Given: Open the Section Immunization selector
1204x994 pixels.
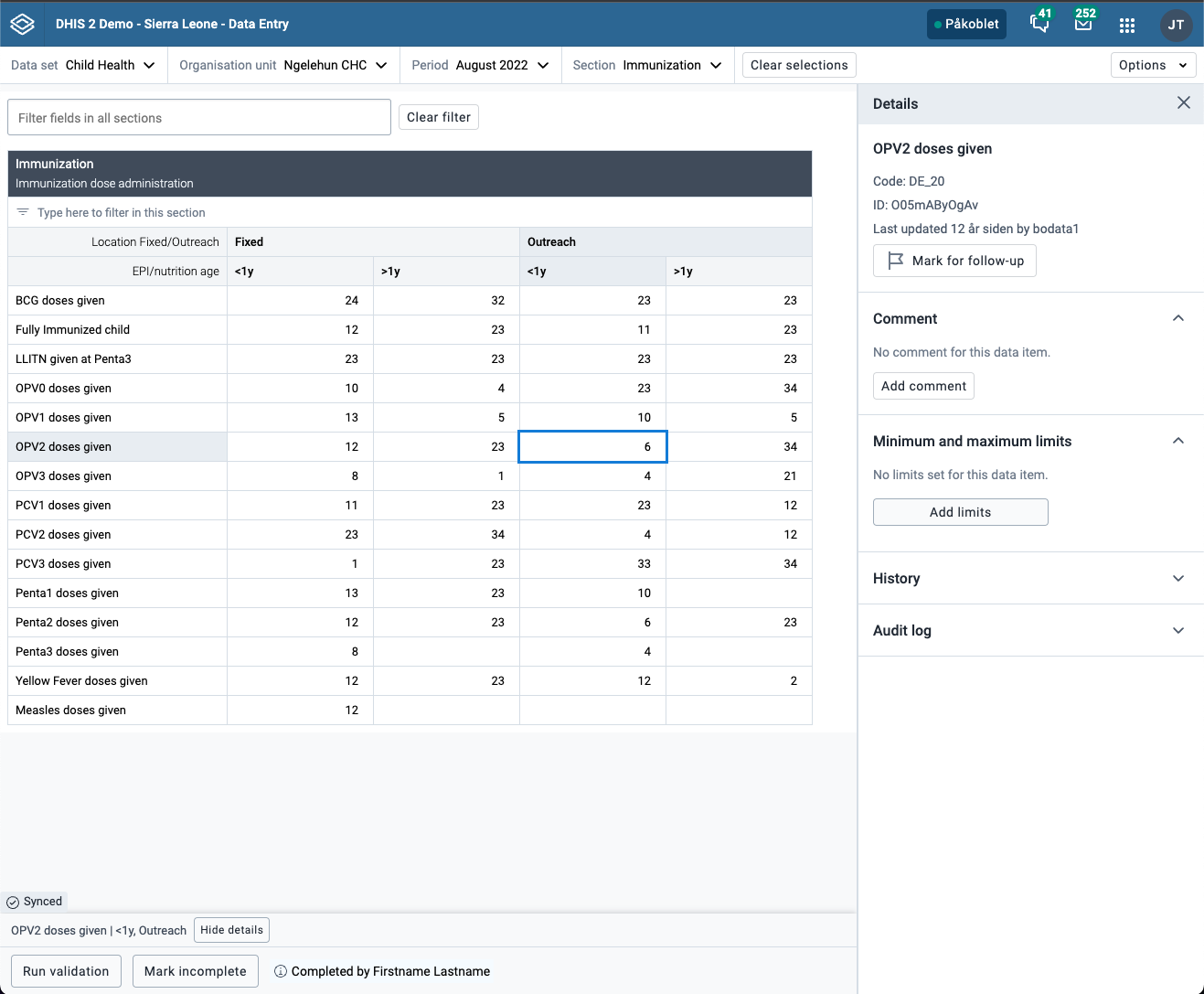Looking at the screenshot, I should (647, 65).
